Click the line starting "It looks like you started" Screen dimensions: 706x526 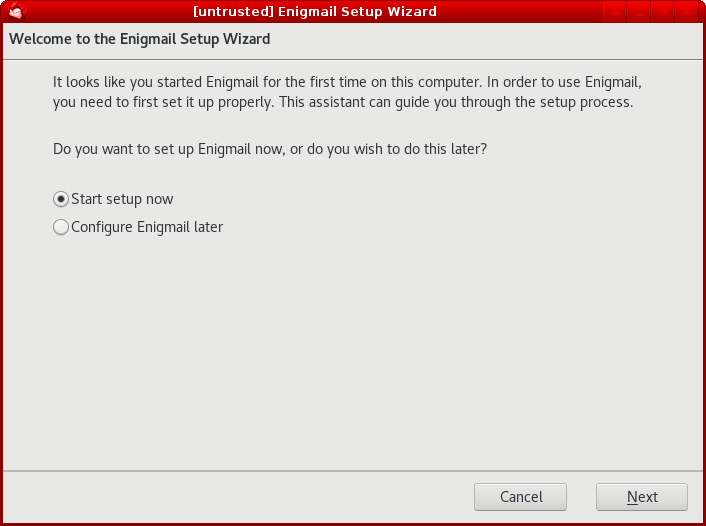tap(347, 82)
